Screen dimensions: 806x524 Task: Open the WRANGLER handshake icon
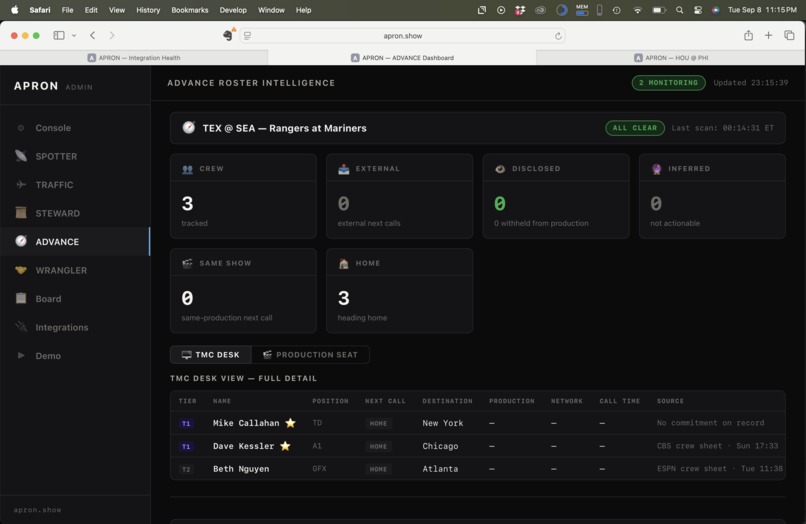[x=21, y=270]
